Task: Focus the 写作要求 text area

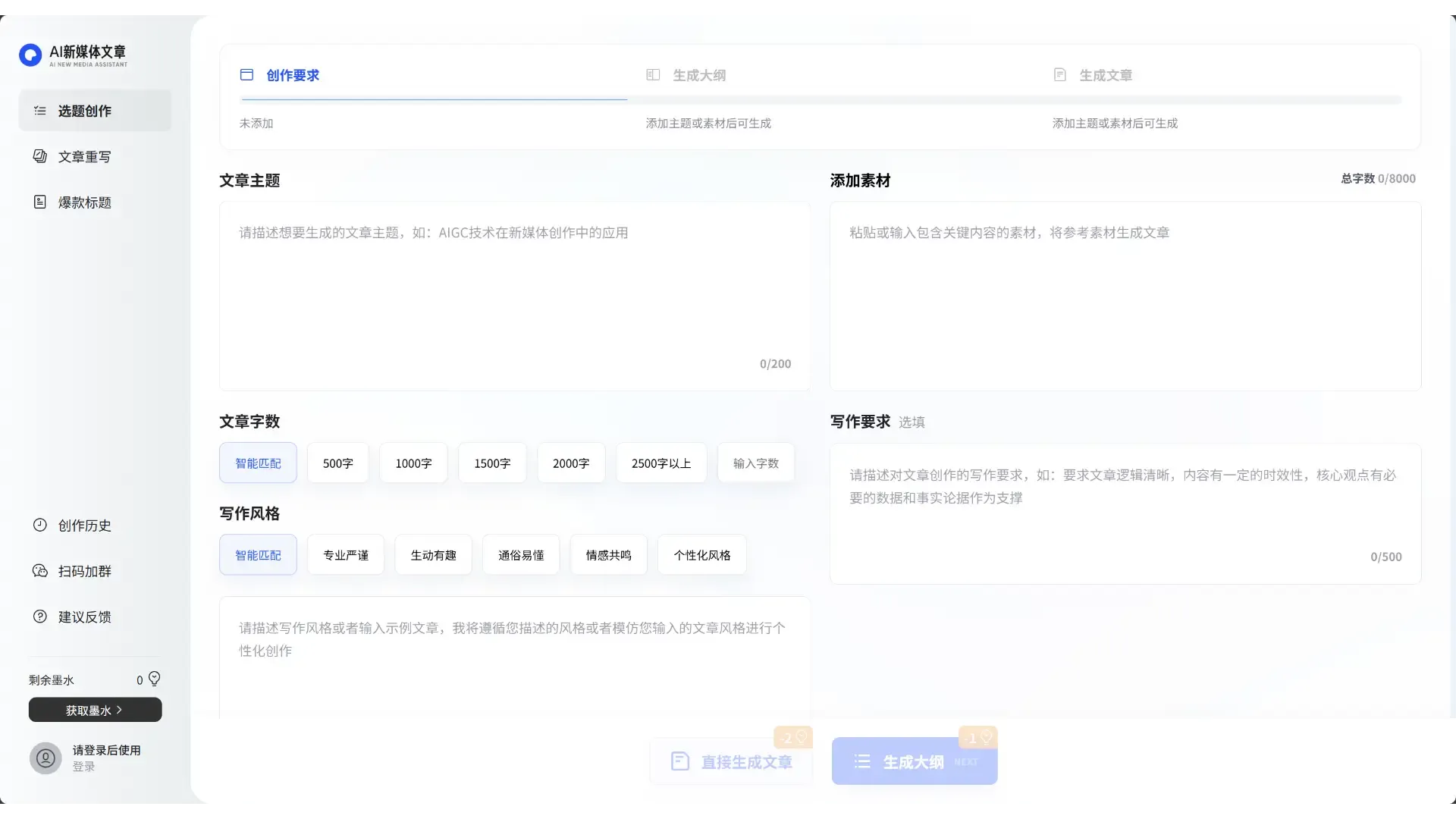Action: [x=1125, y=513]
